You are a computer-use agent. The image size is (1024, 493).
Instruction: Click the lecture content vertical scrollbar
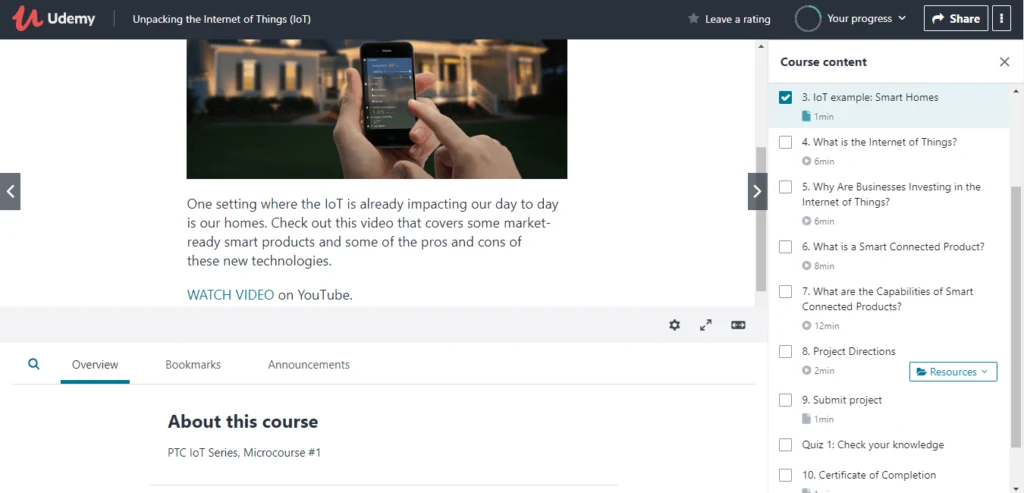[x=761, y=219]
